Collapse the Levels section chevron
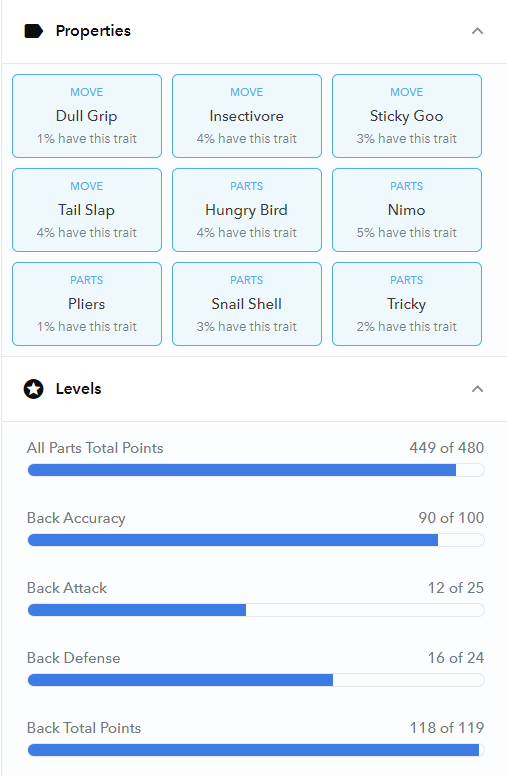Image resolution: width=507 pixels, height=776 pixels. [477, 389]
